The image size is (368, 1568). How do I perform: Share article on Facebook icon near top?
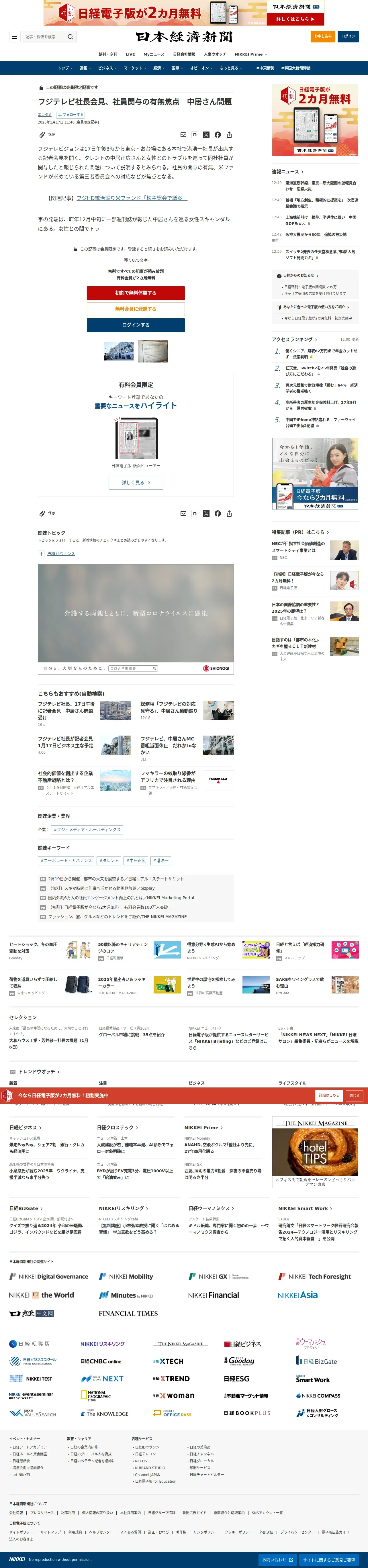tap(218, 134)
